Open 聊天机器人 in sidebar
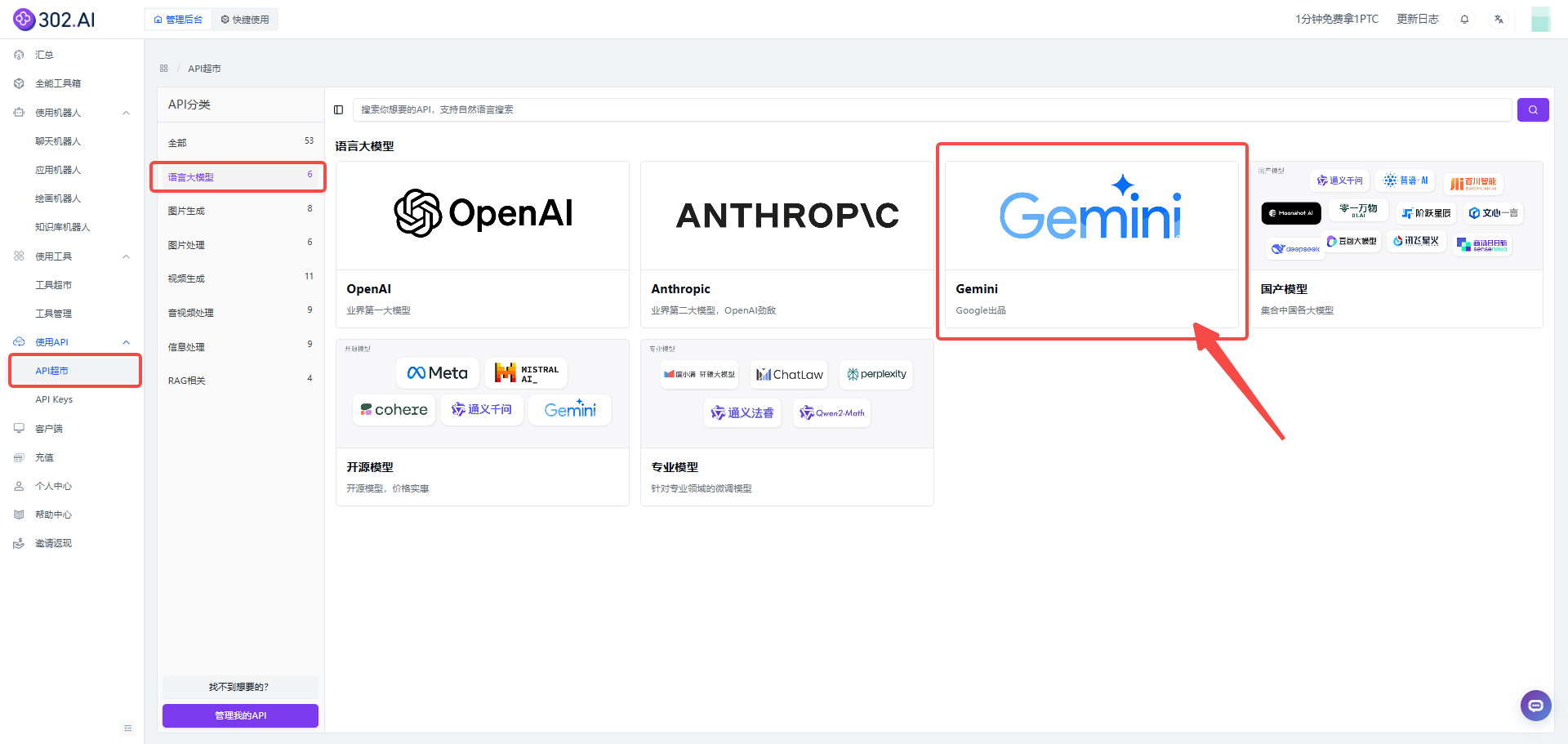The width and height of the screenshot is (1568, 744). tap(58, 141)
